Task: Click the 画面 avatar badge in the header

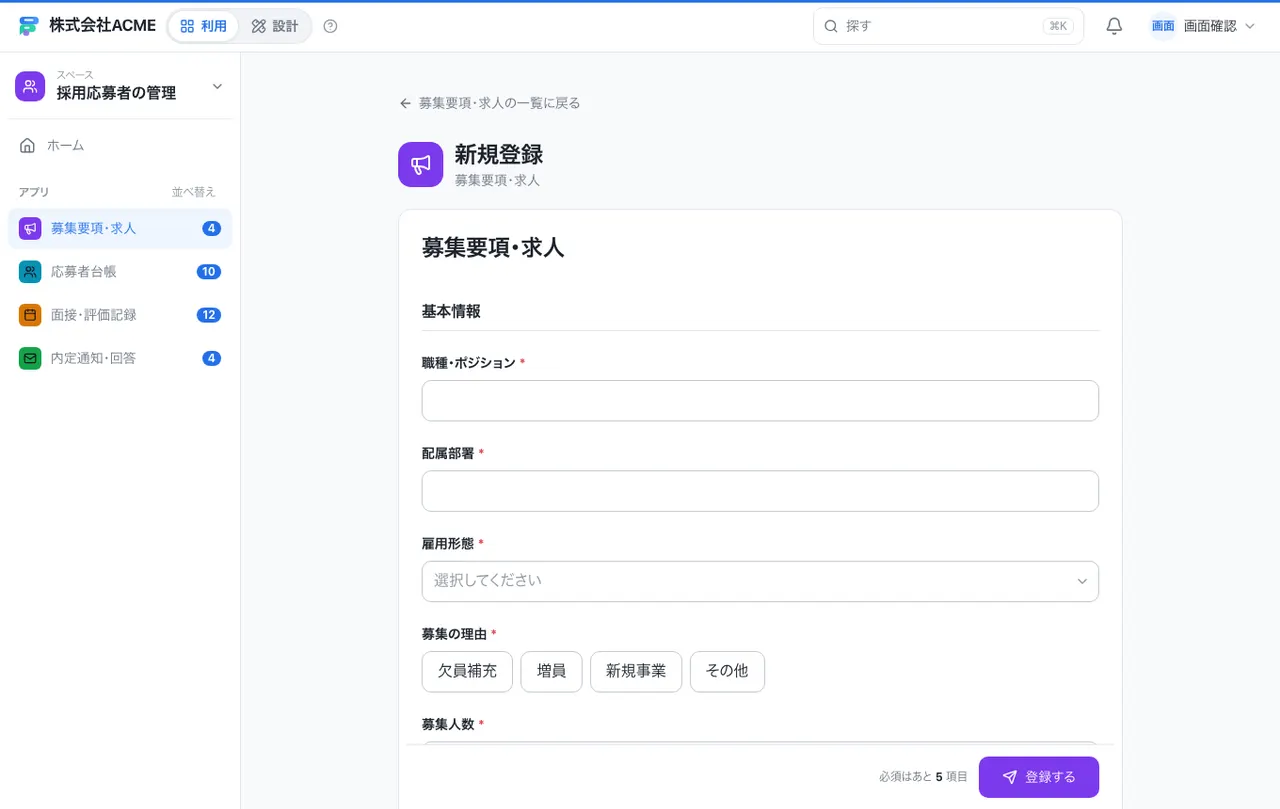Action: [1163, 26]
